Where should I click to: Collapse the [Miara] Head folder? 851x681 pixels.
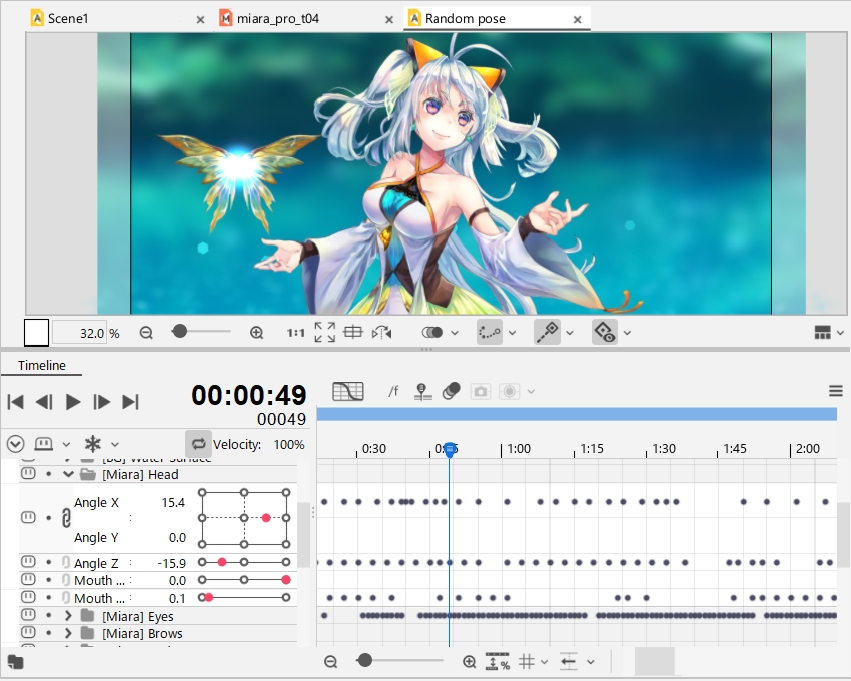(69, 475)
